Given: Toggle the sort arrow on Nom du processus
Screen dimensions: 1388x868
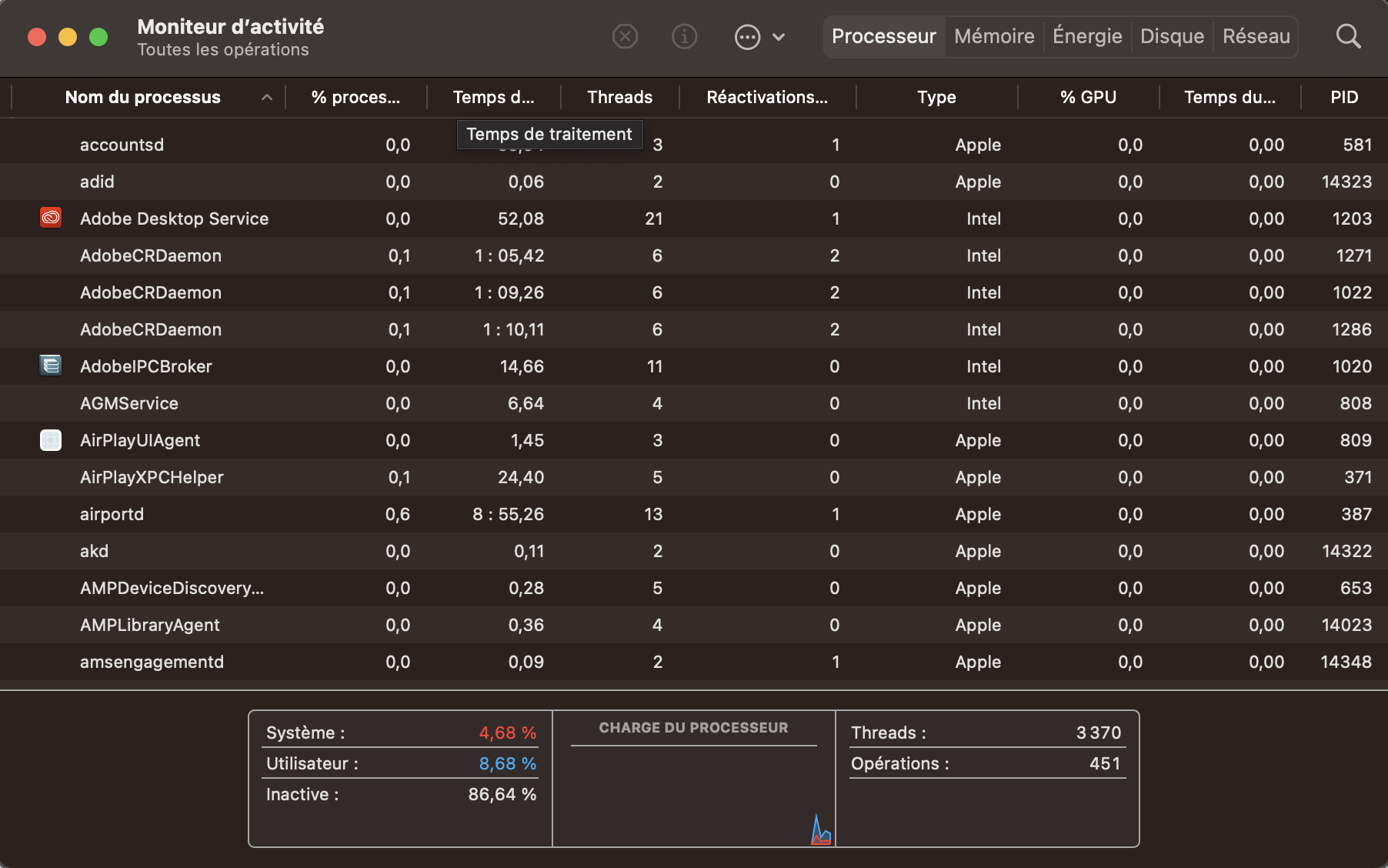Looking at the screenshot, I should 267,98.
